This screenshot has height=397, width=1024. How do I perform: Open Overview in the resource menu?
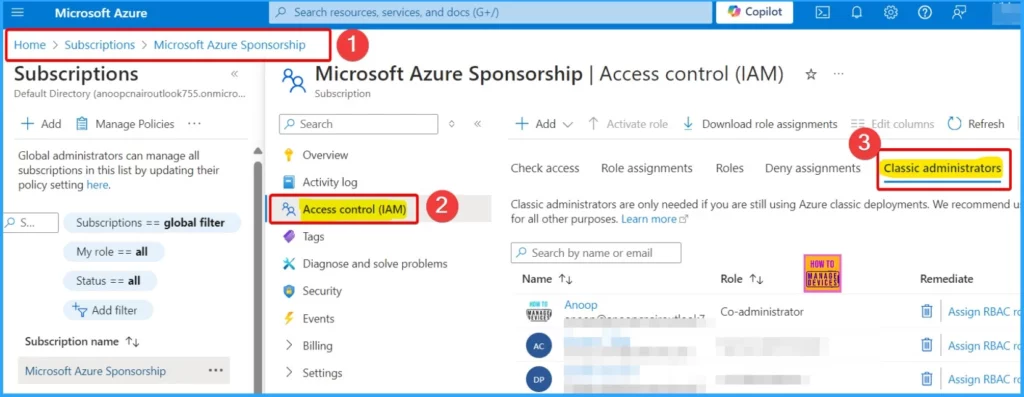(325, 155)
